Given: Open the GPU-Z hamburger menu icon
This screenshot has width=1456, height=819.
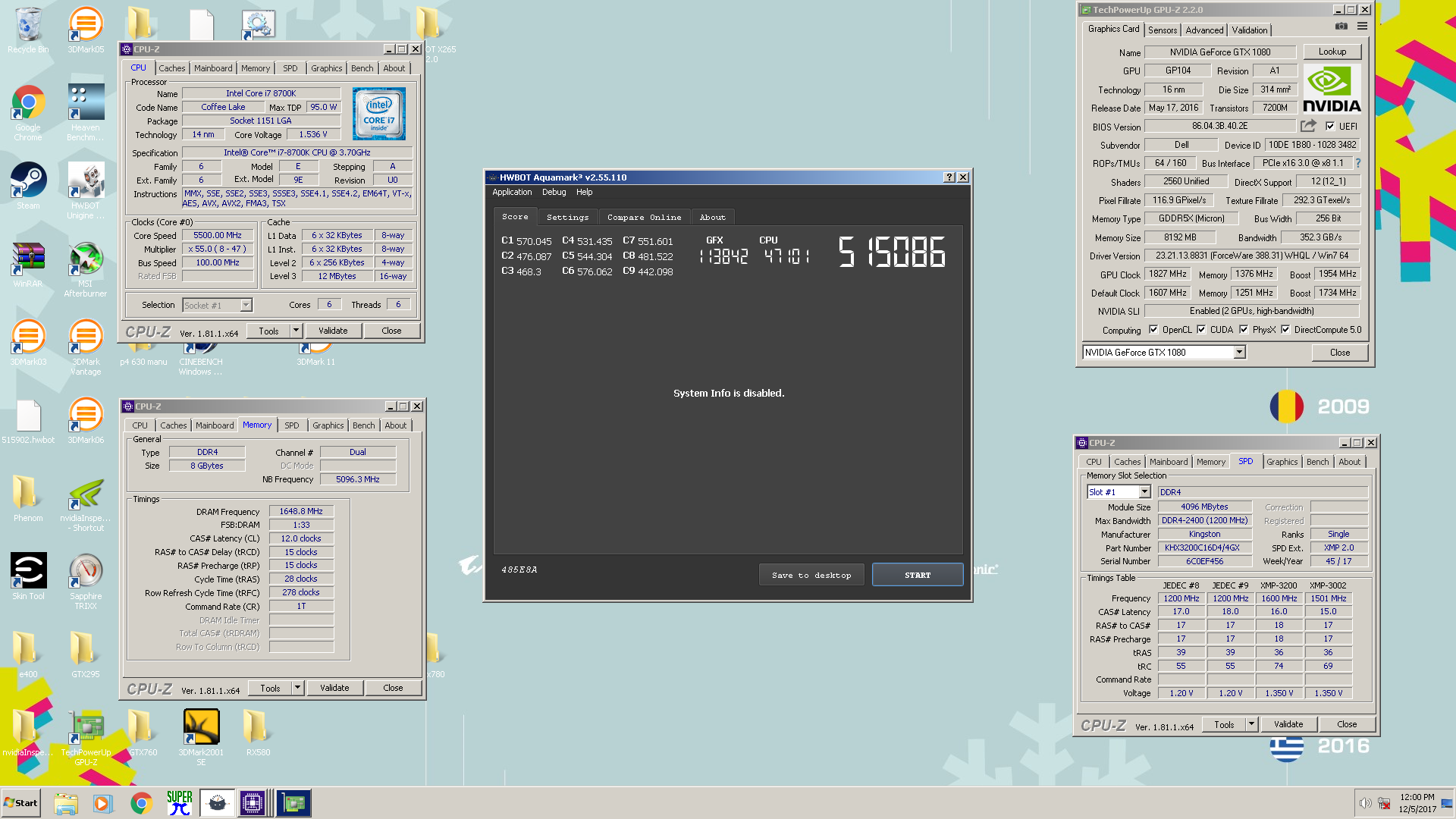Looking at the screenshot, I should coord(1362,27).
